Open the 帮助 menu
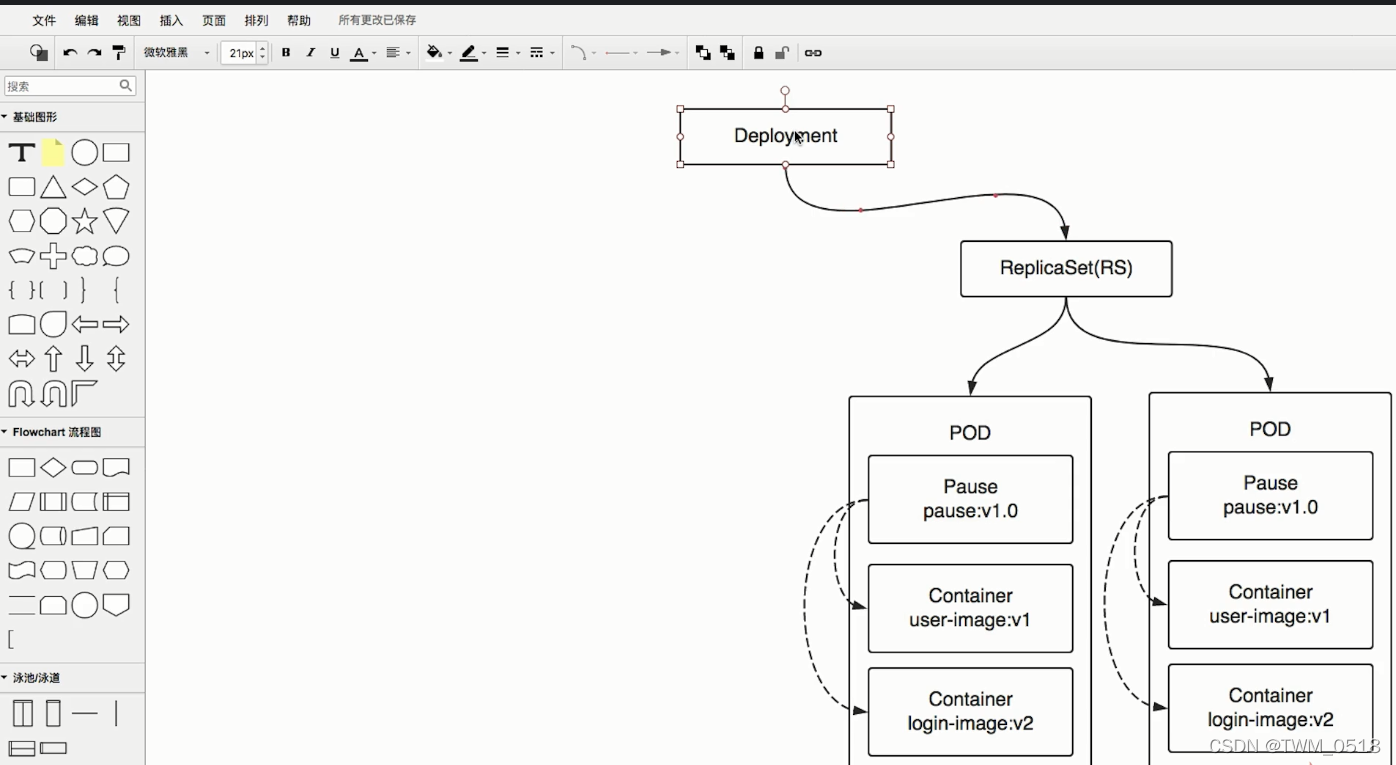Viewport: 1396px width, 765px height. pos(299,20)
